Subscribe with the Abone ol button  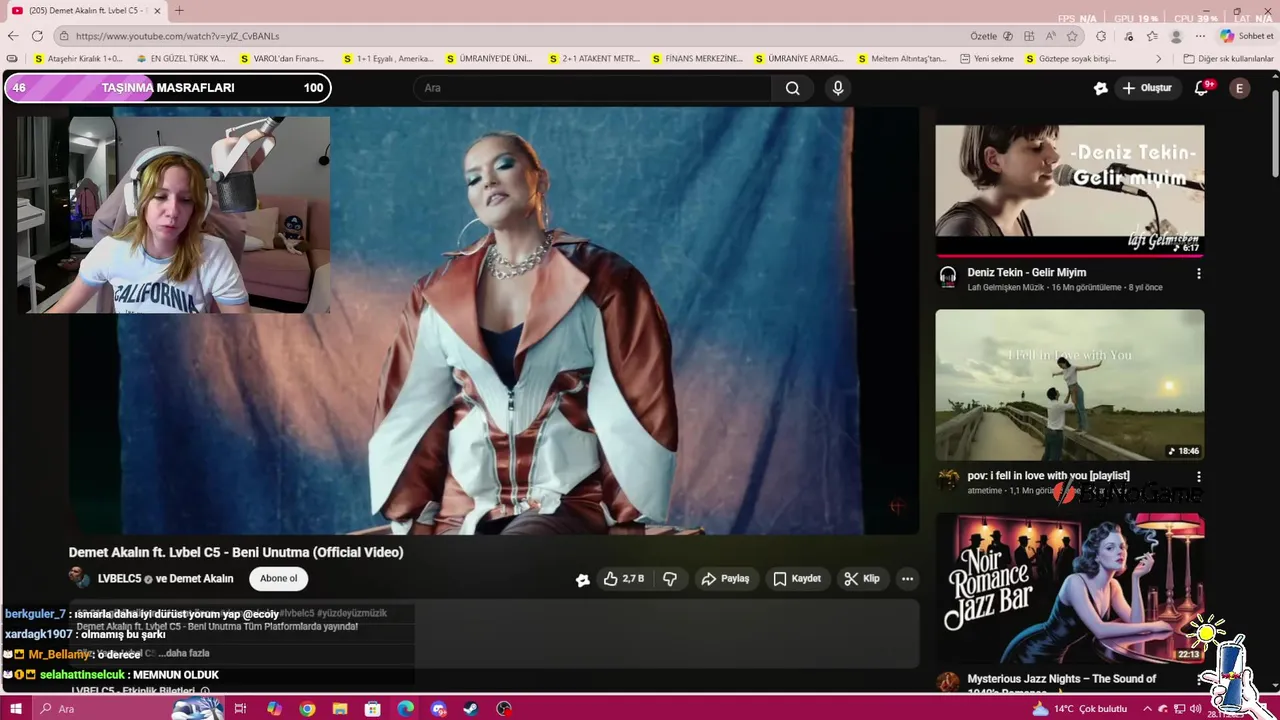coord(278,578)
